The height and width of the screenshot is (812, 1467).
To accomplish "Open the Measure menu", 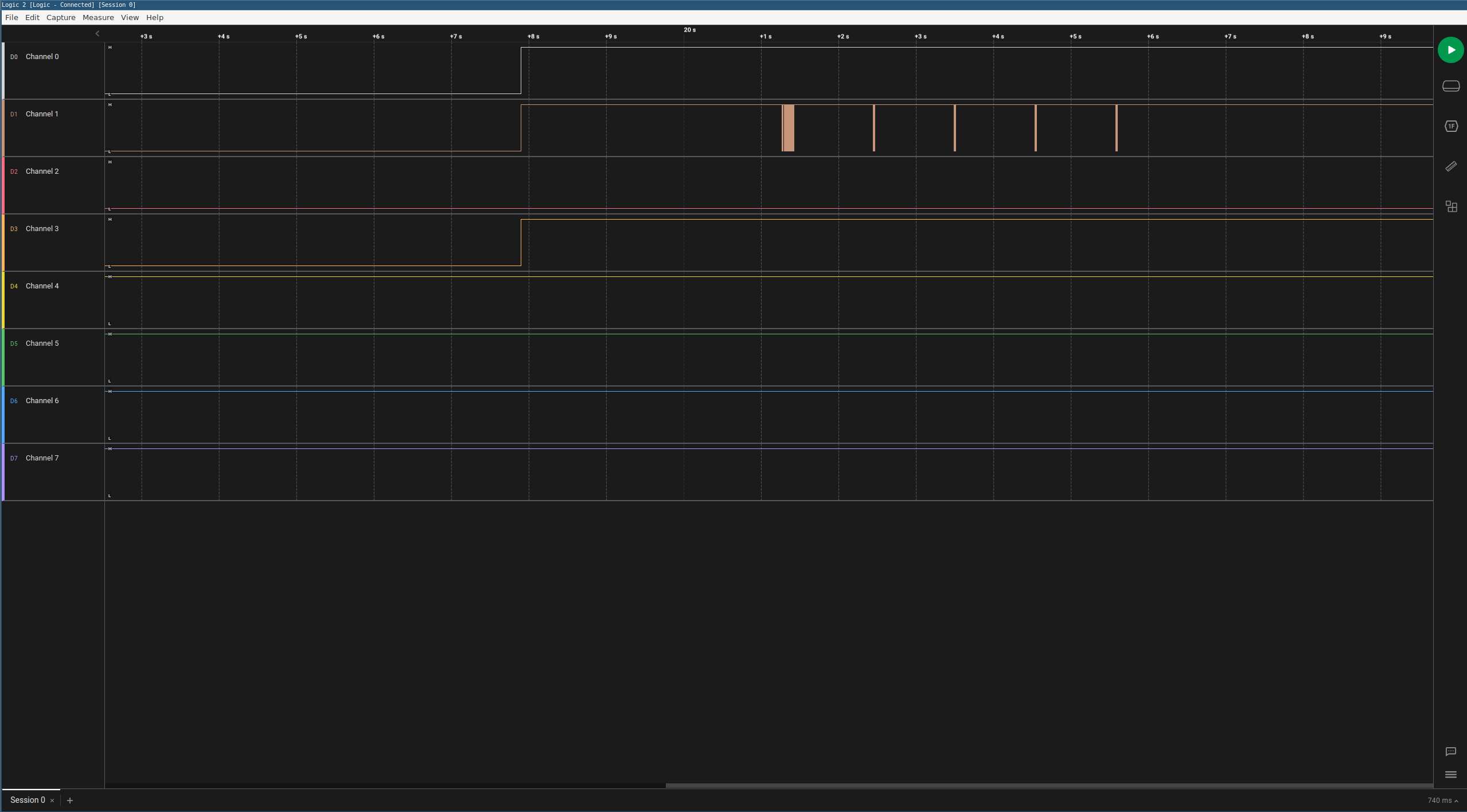I will (98, 17).
